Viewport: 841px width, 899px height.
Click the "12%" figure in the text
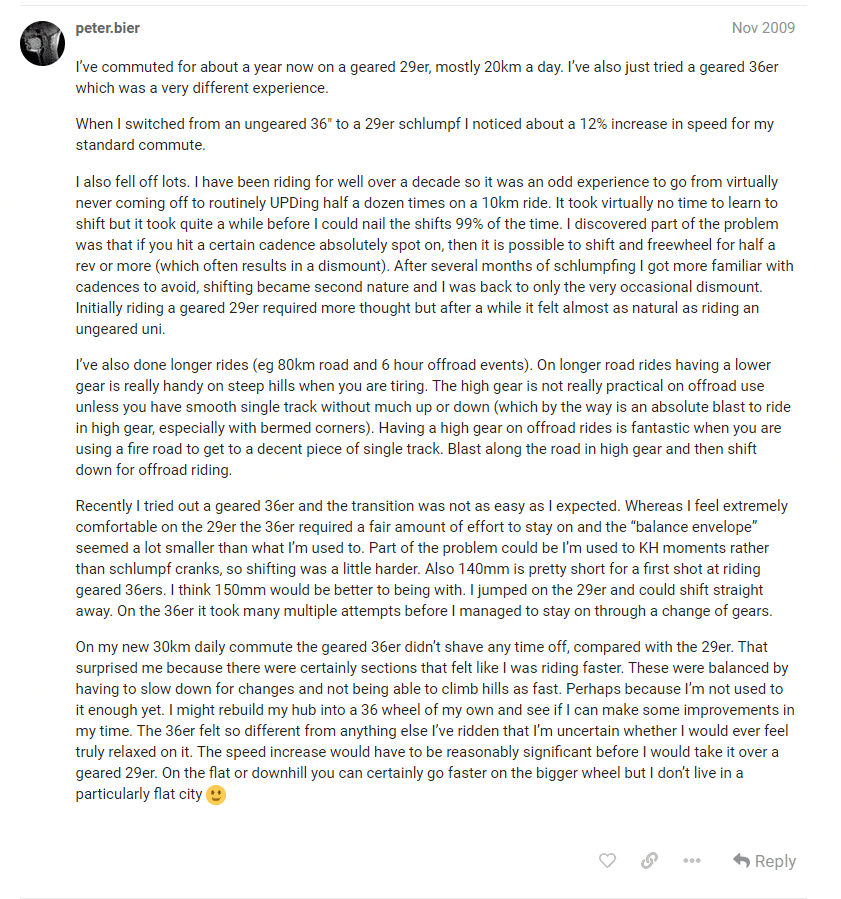click(x=558, y=125)
